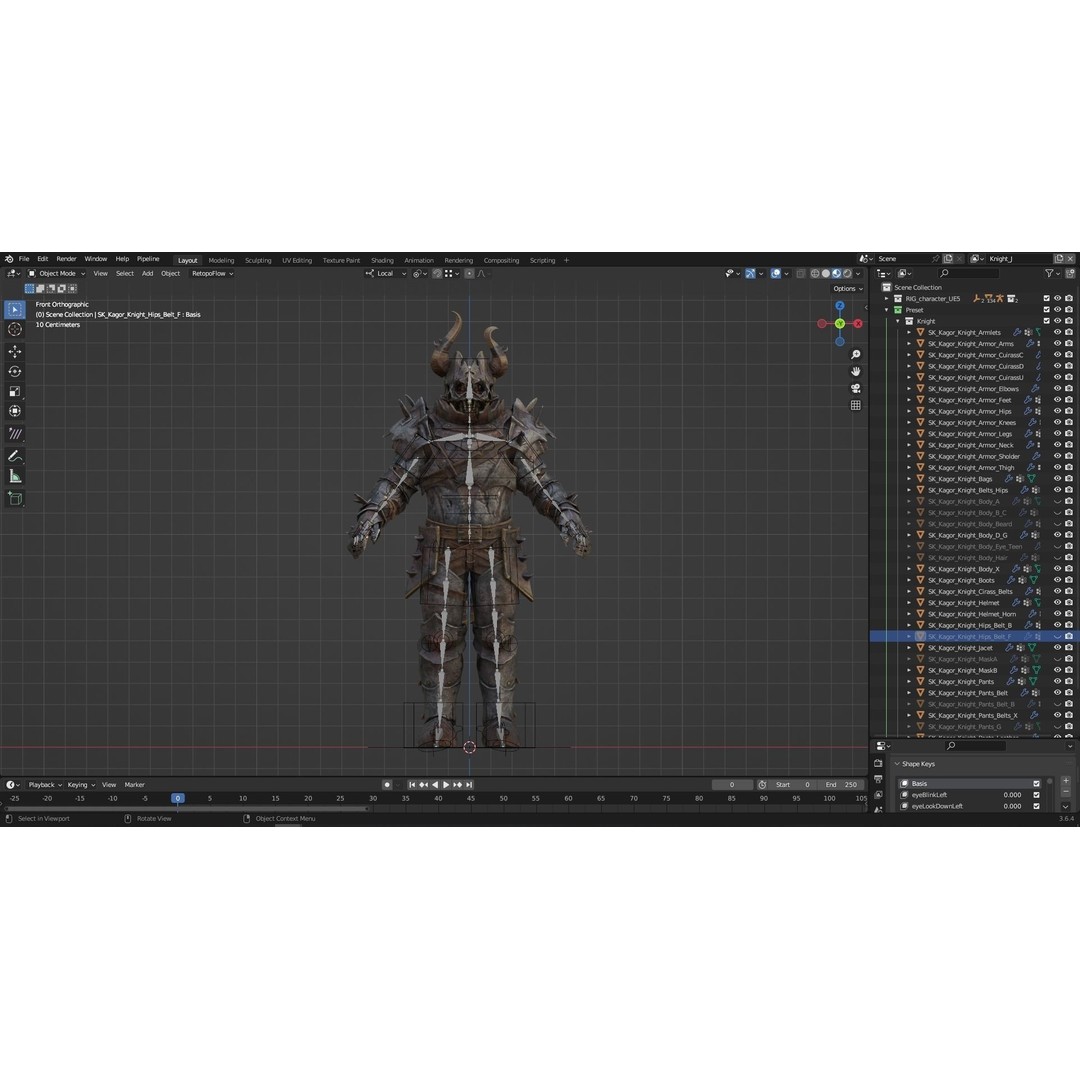Select the Scale tool
This screenshot has height=1080, width=1080.
pos(14,391)
